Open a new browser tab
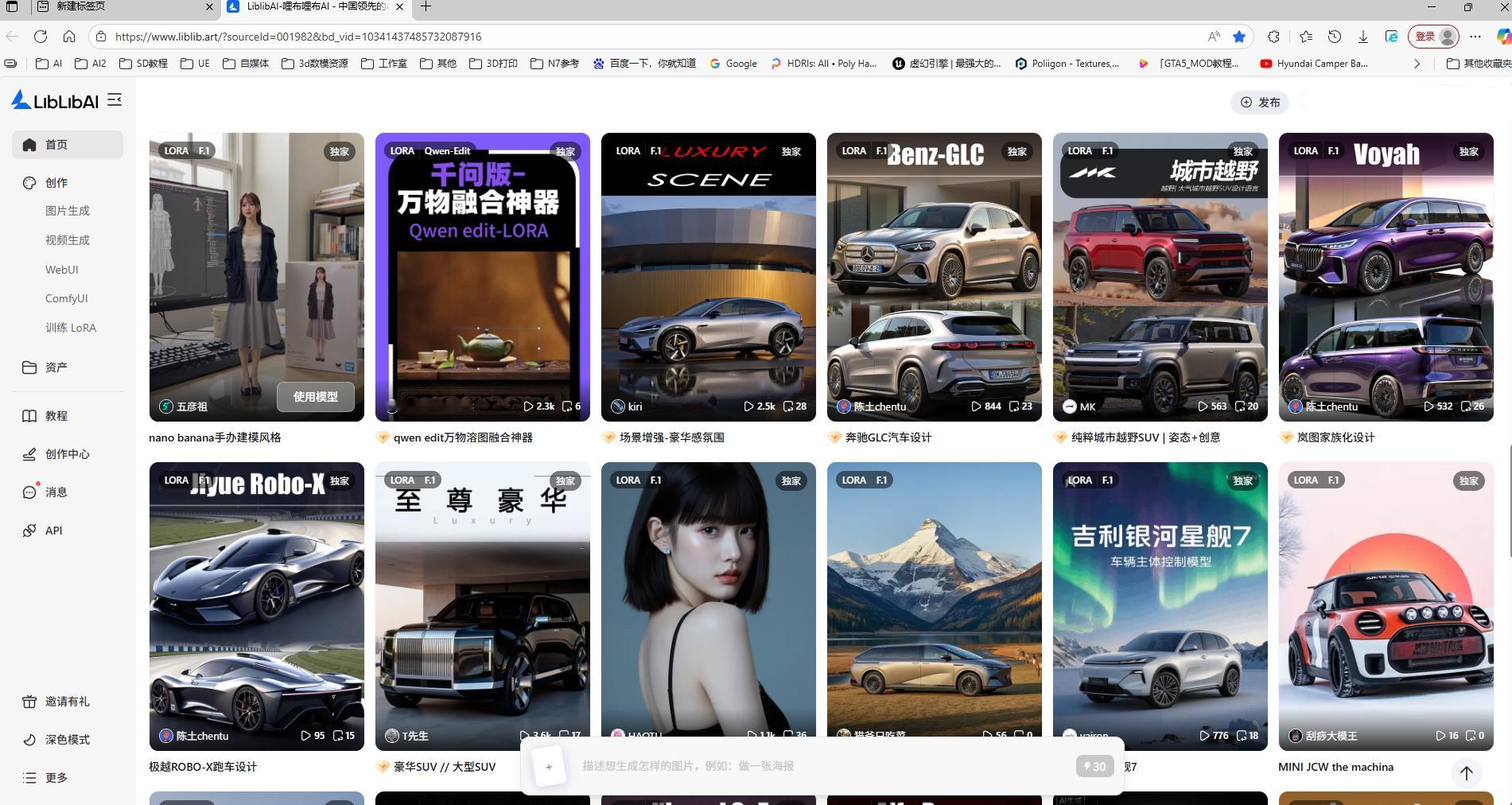The image size is (1512, 805). click(426, 6)
